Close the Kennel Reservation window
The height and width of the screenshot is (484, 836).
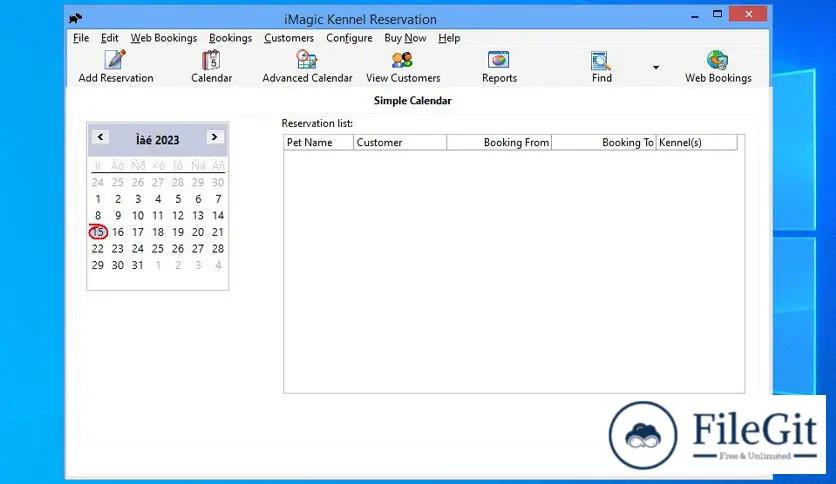(x=749, y=14)
